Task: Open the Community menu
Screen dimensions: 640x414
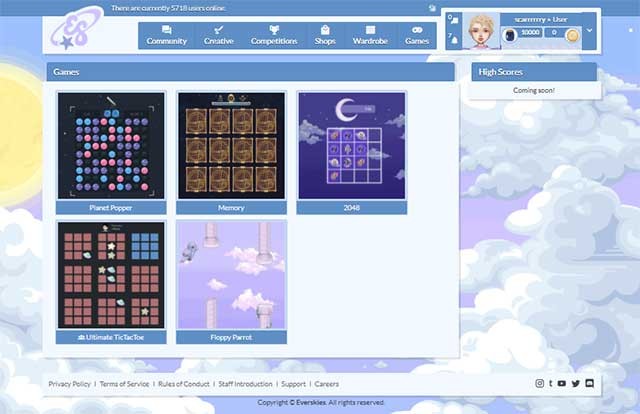Action: (167, 36)
